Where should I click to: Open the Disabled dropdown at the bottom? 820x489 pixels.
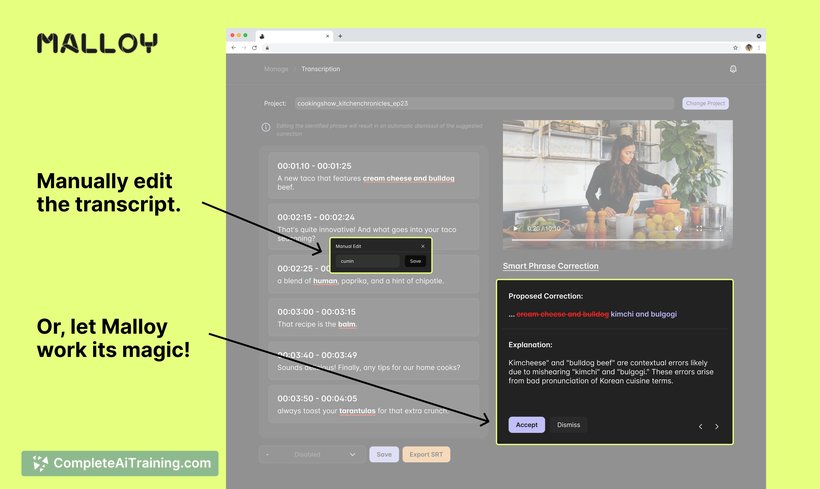pos(310,454)
